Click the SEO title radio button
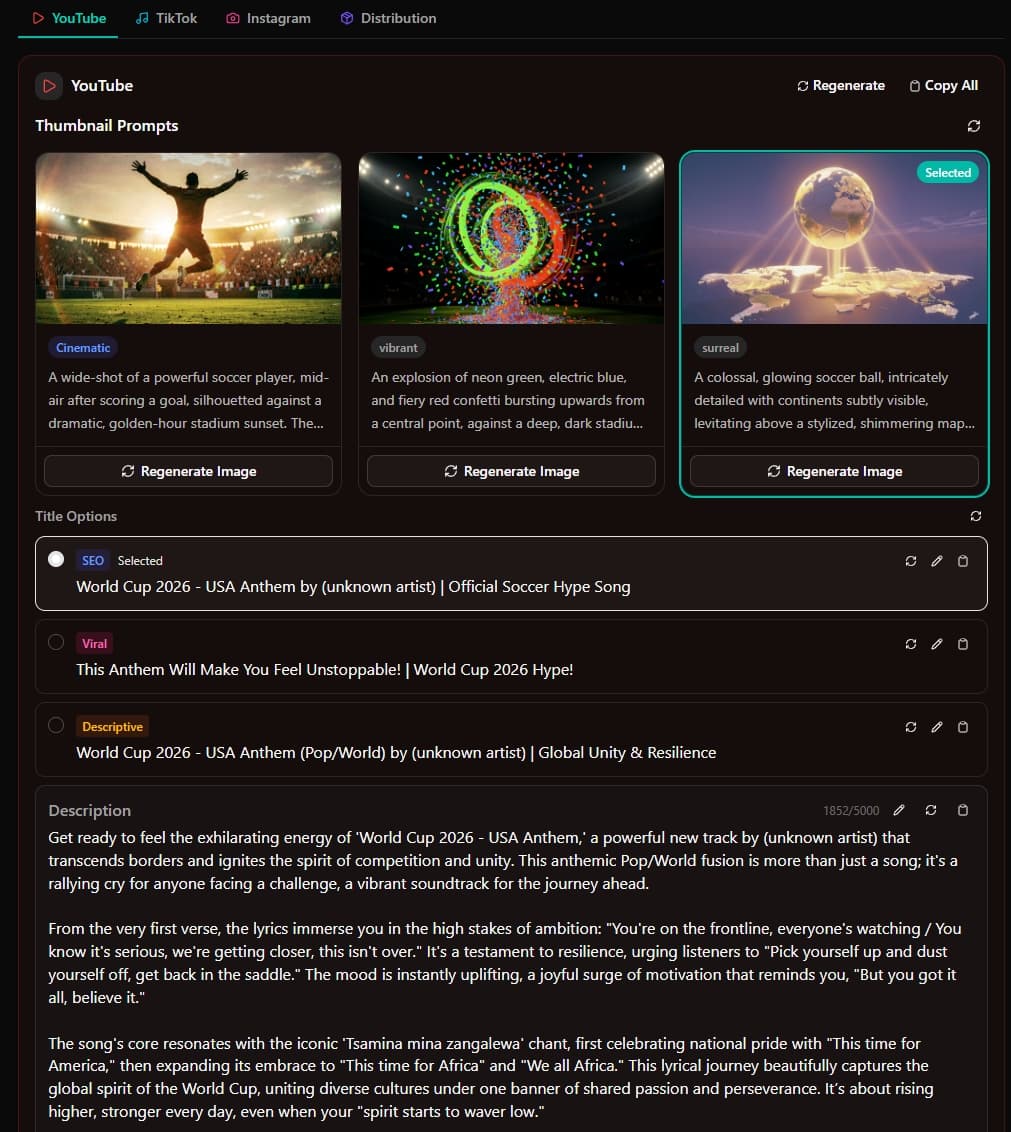Image resolution: width=1011 pixels, height=1132 pixels. point(56,559)
